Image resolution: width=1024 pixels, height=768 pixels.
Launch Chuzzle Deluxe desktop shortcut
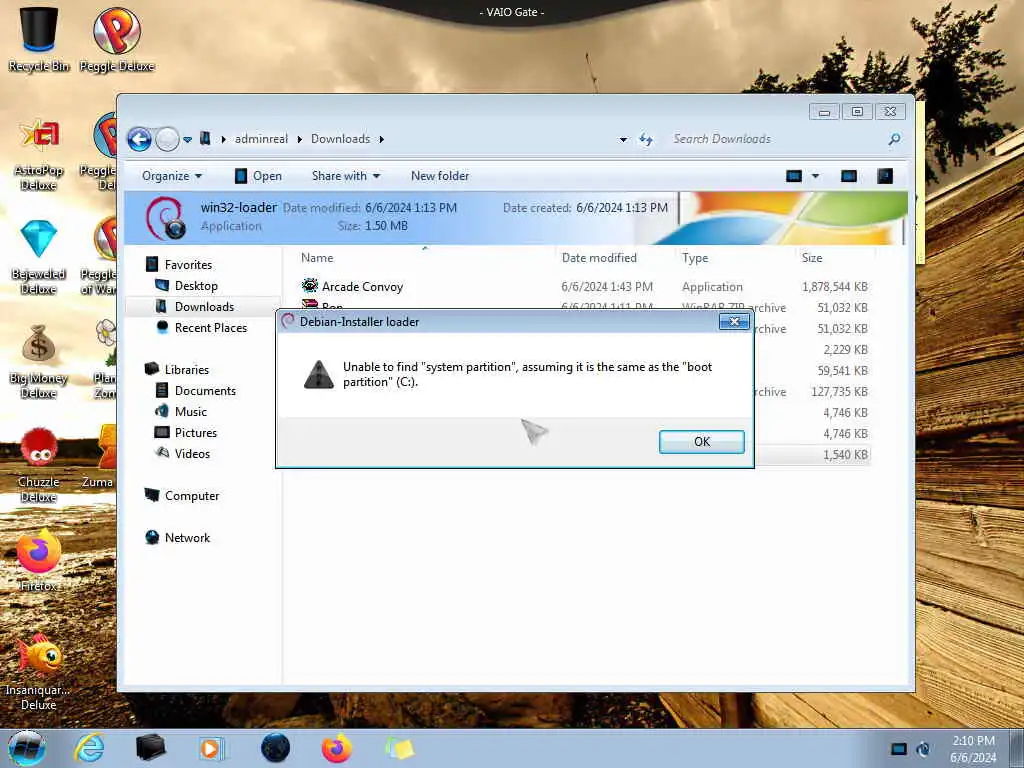(x=39, y=464)
